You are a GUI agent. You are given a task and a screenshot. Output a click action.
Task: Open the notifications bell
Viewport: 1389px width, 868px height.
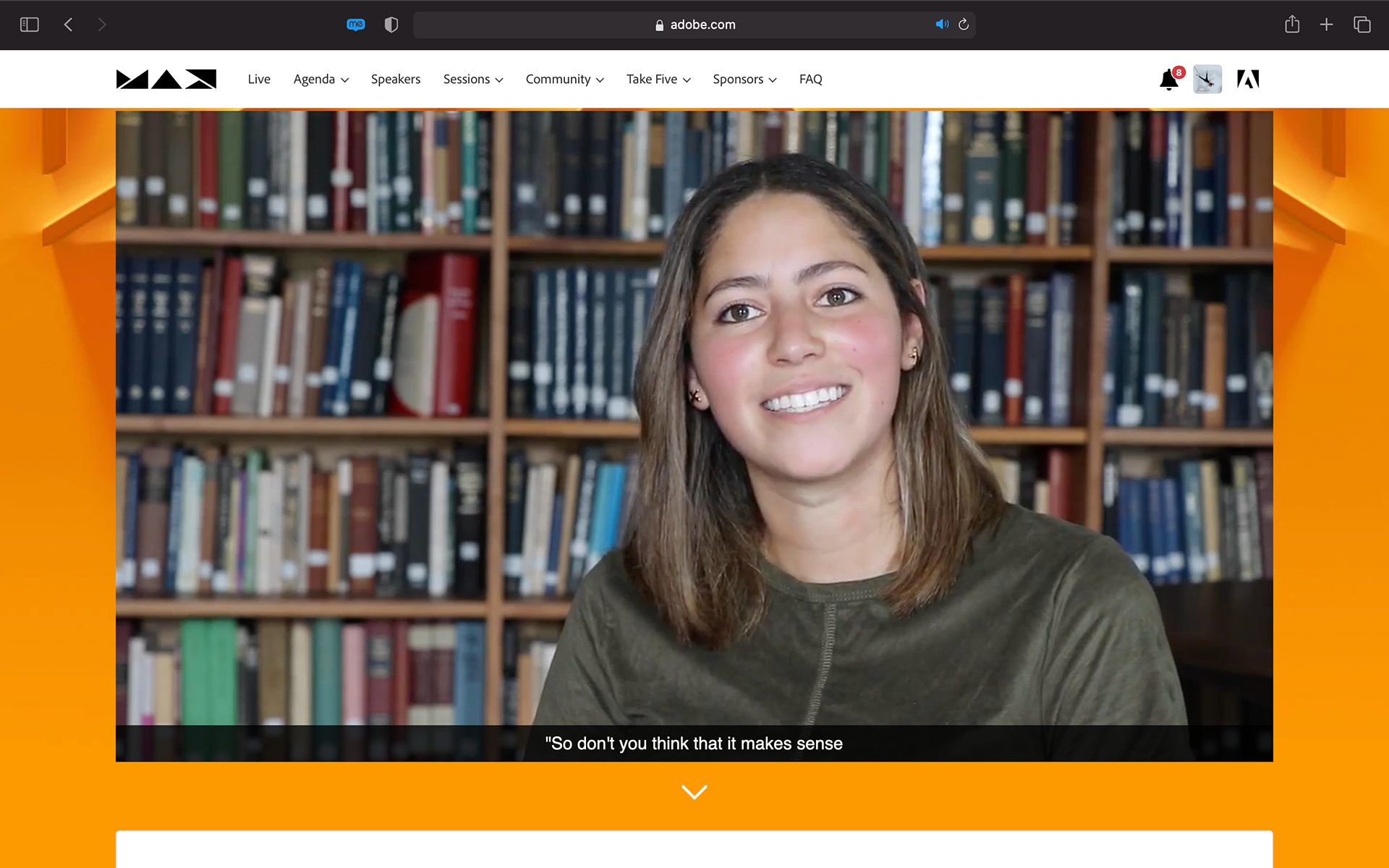[1169, 80]
